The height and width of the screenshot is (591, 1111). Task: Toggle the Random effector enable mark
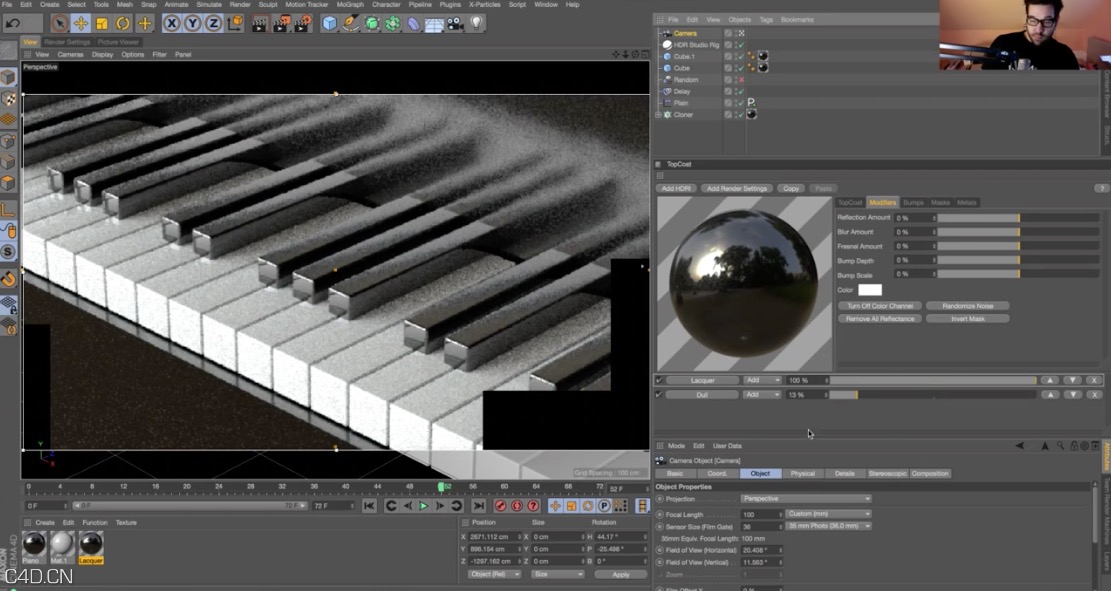(740, 80)
